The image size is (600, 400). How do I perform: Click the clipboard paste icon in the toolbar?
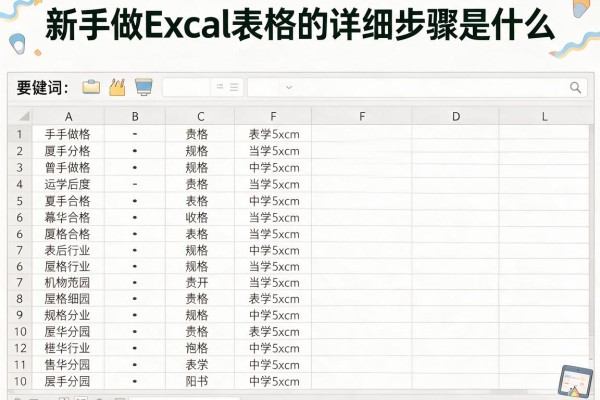[x=91, y=87]
